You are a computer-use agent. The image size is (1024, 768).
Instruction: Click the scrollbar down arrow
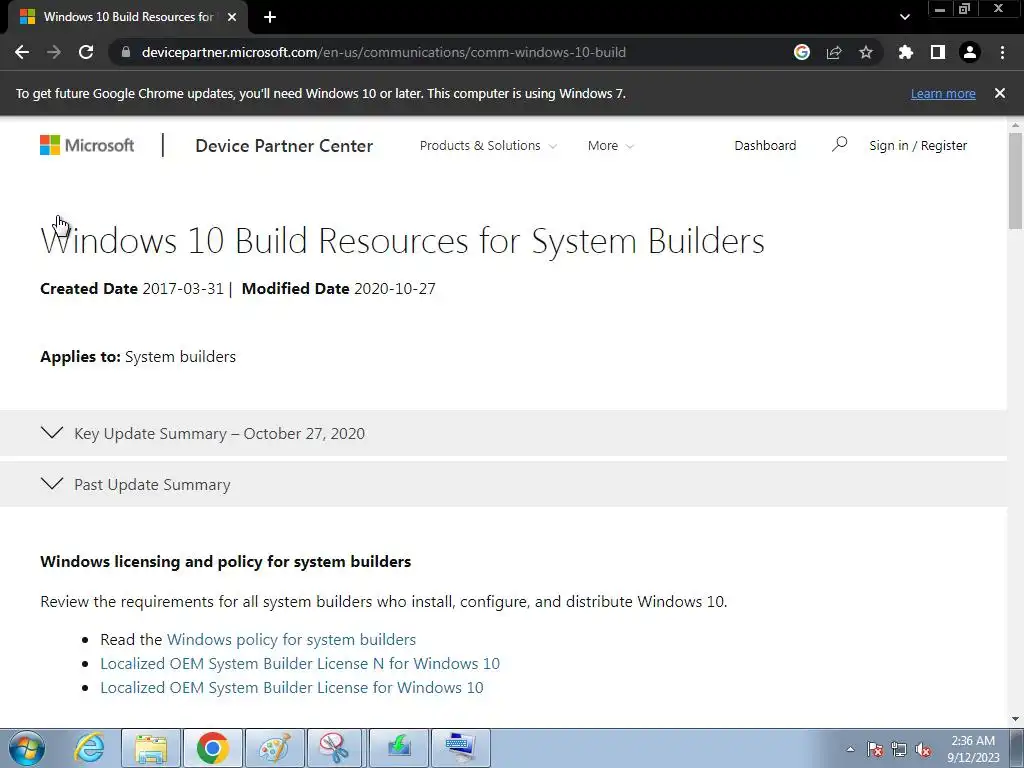[1015, 718]
